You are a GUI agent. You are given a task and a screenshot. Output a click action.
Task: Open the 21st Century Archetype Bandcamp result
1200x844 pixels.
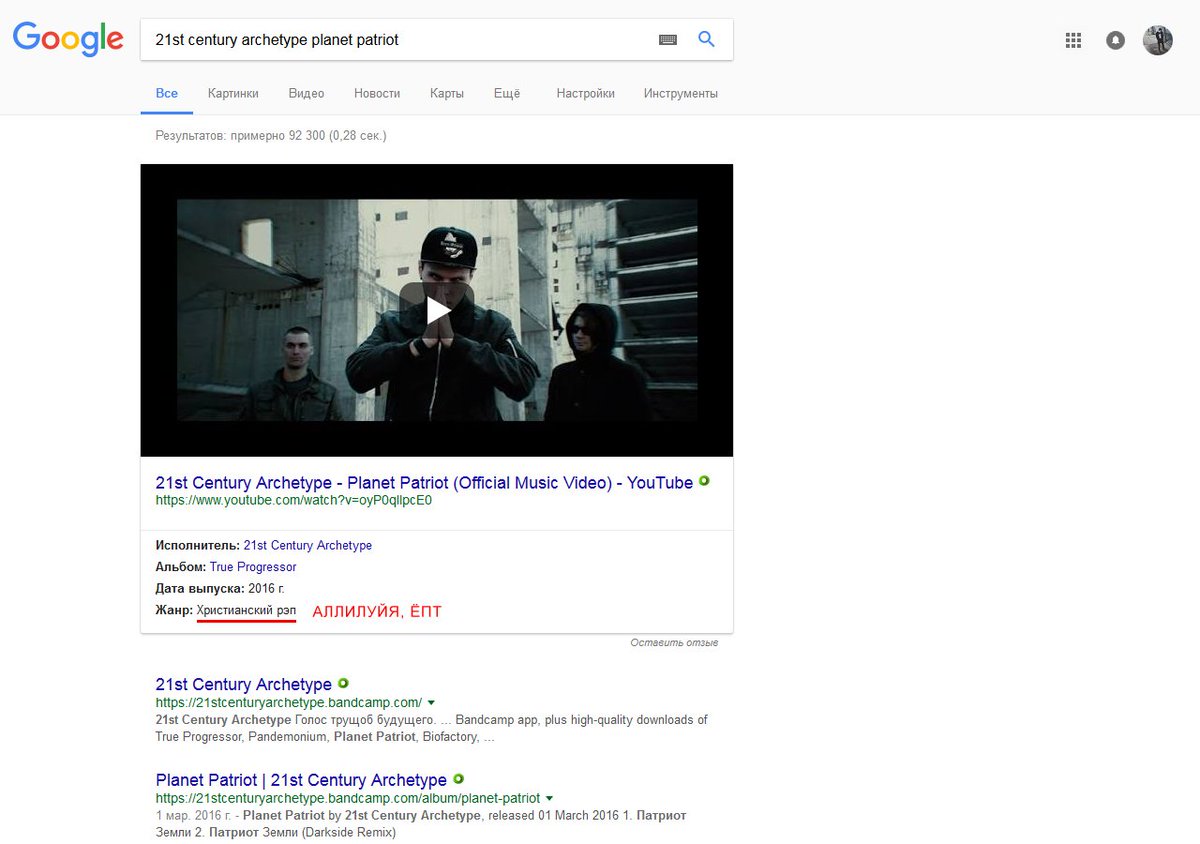(244, 685)
